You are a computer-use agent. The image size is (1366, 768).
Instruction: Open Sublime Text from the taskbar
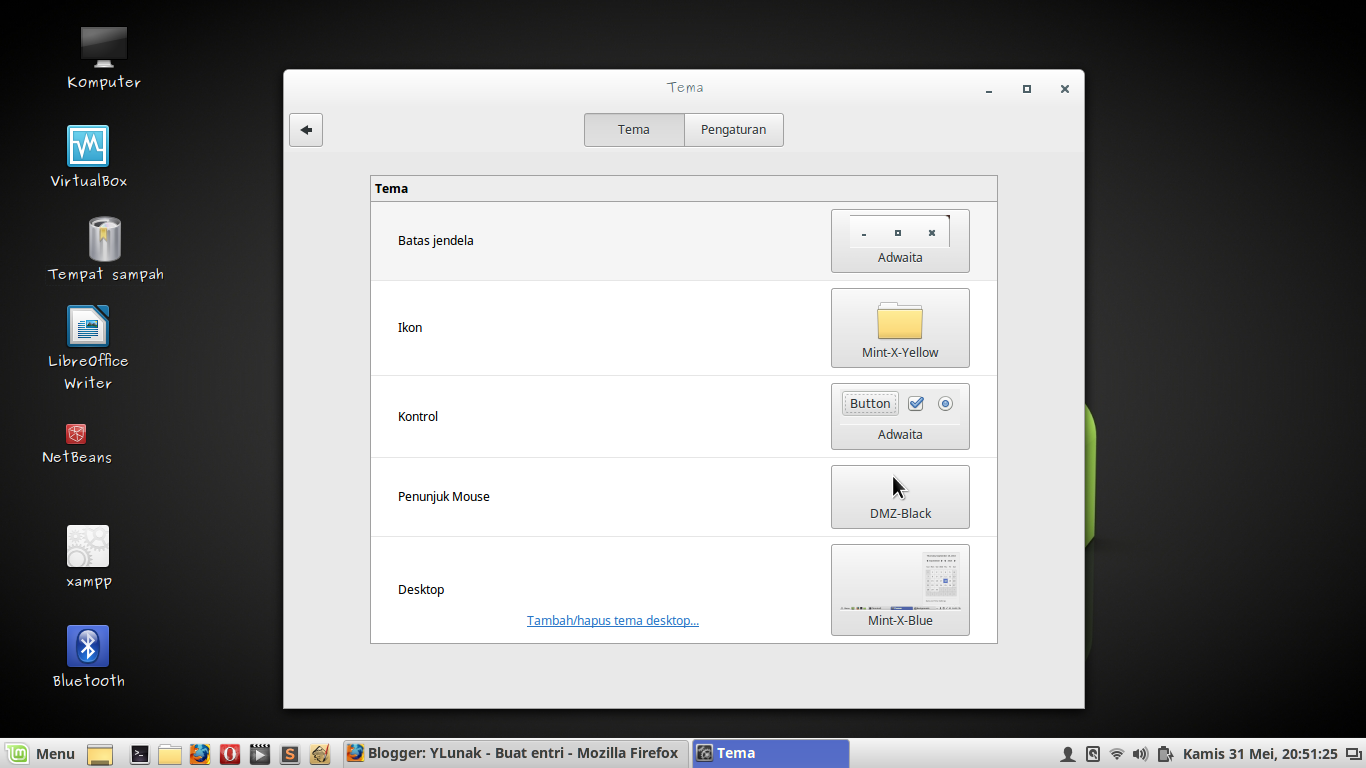pos(289,753)
